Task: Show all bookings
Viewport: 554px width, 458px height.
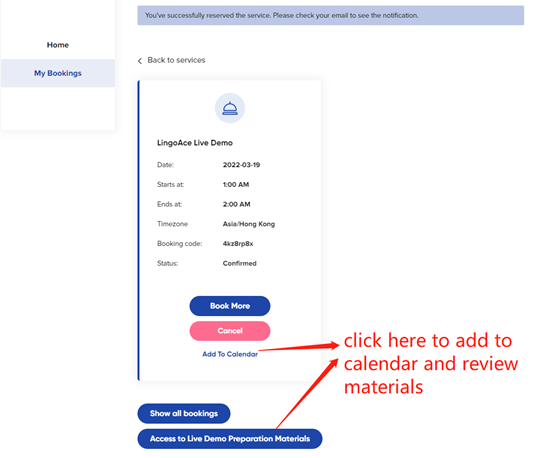Action: [x=184, y=413]
